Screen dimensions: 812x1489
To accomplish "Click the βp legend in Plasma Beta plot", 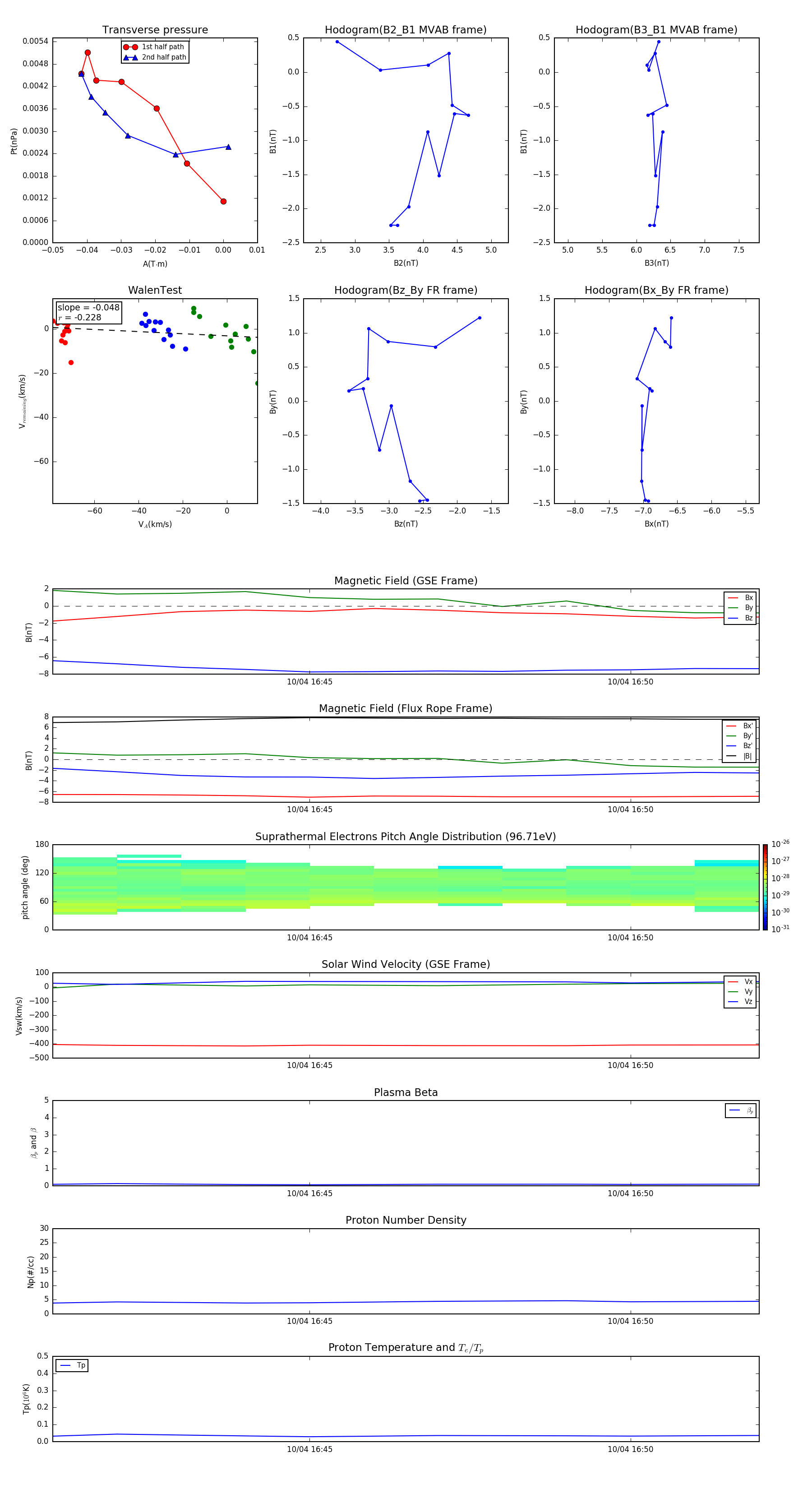I will click(741, 1110).
